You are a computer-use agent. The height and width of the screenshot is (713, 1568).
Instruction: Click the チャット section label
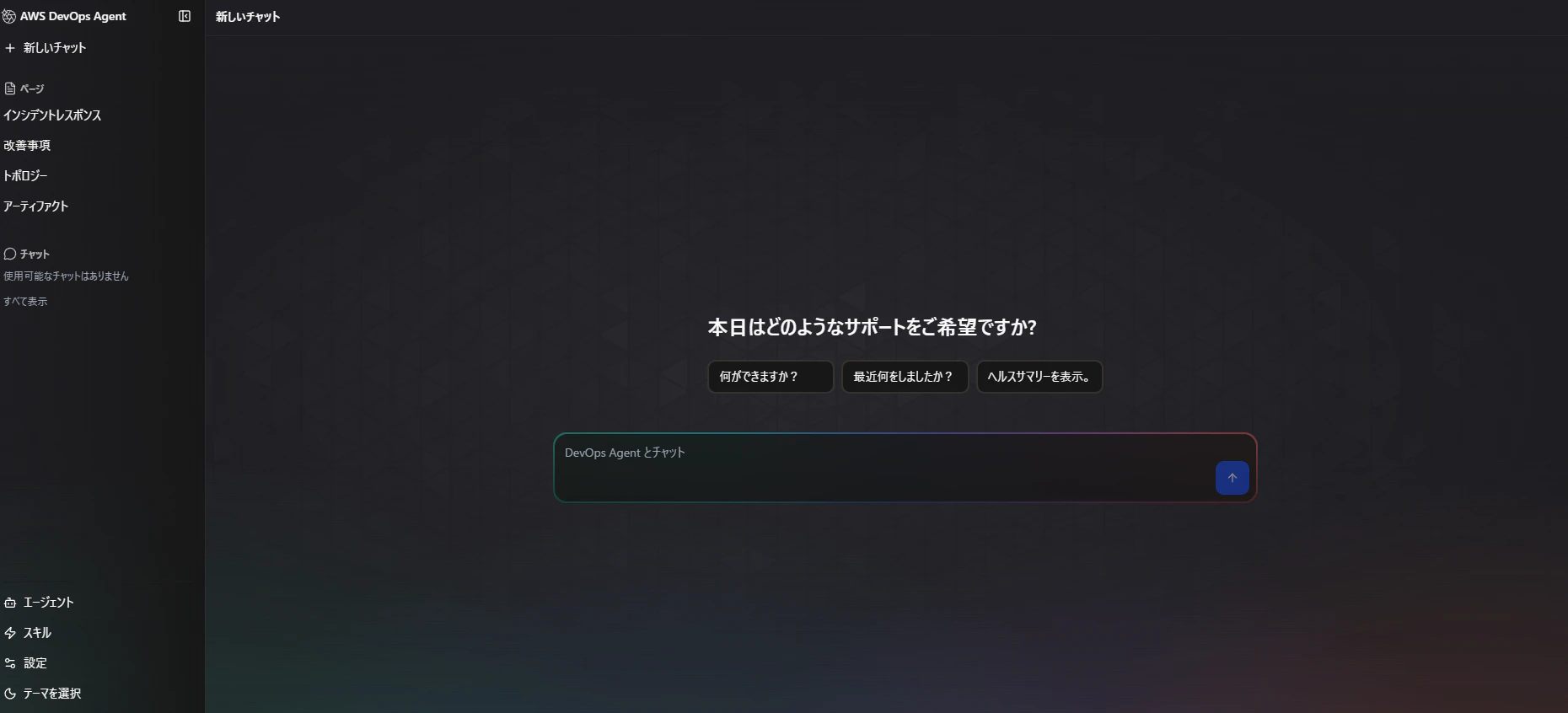point(35,254)
